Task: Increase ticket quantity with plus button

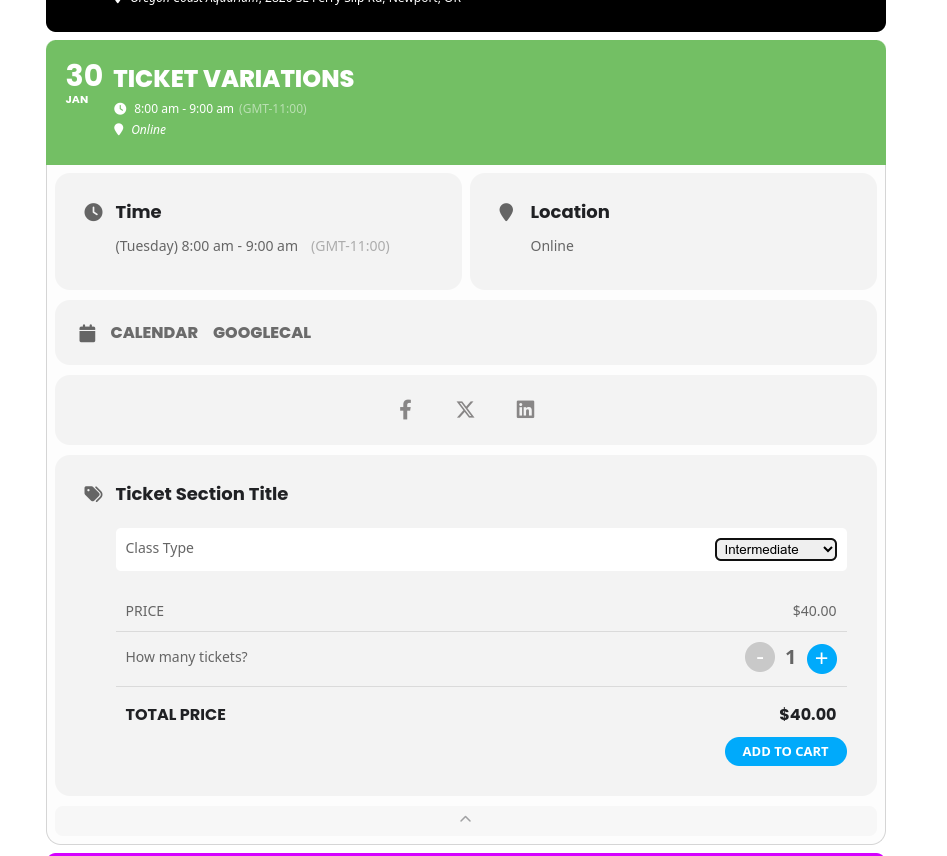Action: (821, 658)
